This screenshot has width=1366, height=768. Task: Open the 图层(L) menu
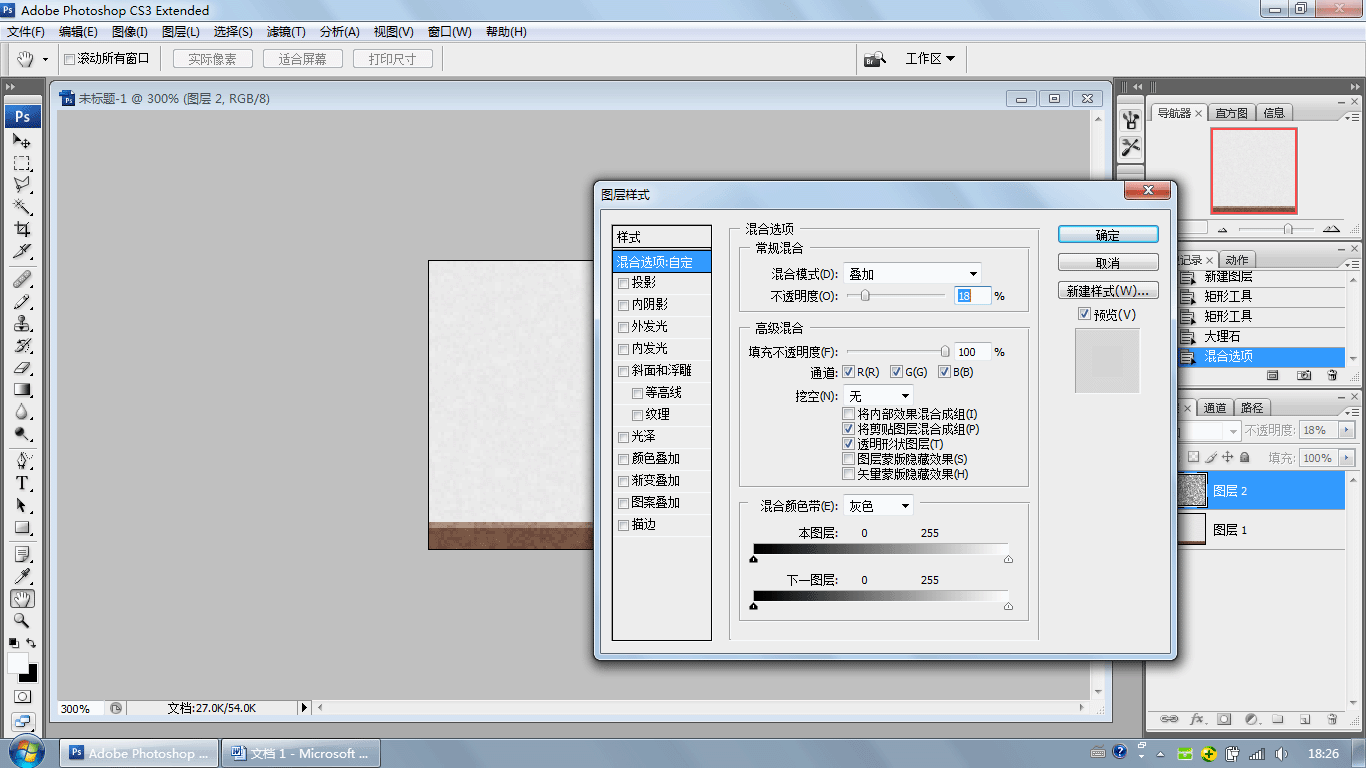click(x=181, y=32)
